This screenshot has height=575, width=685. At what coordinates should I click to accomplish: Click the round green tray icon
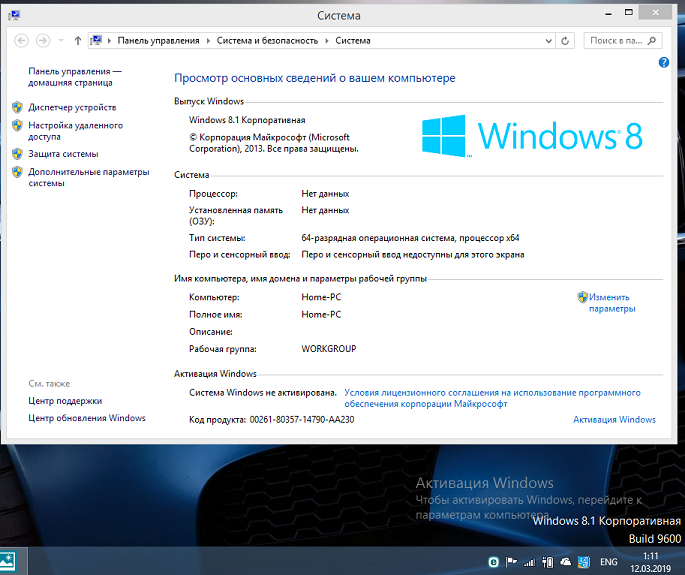494,562
